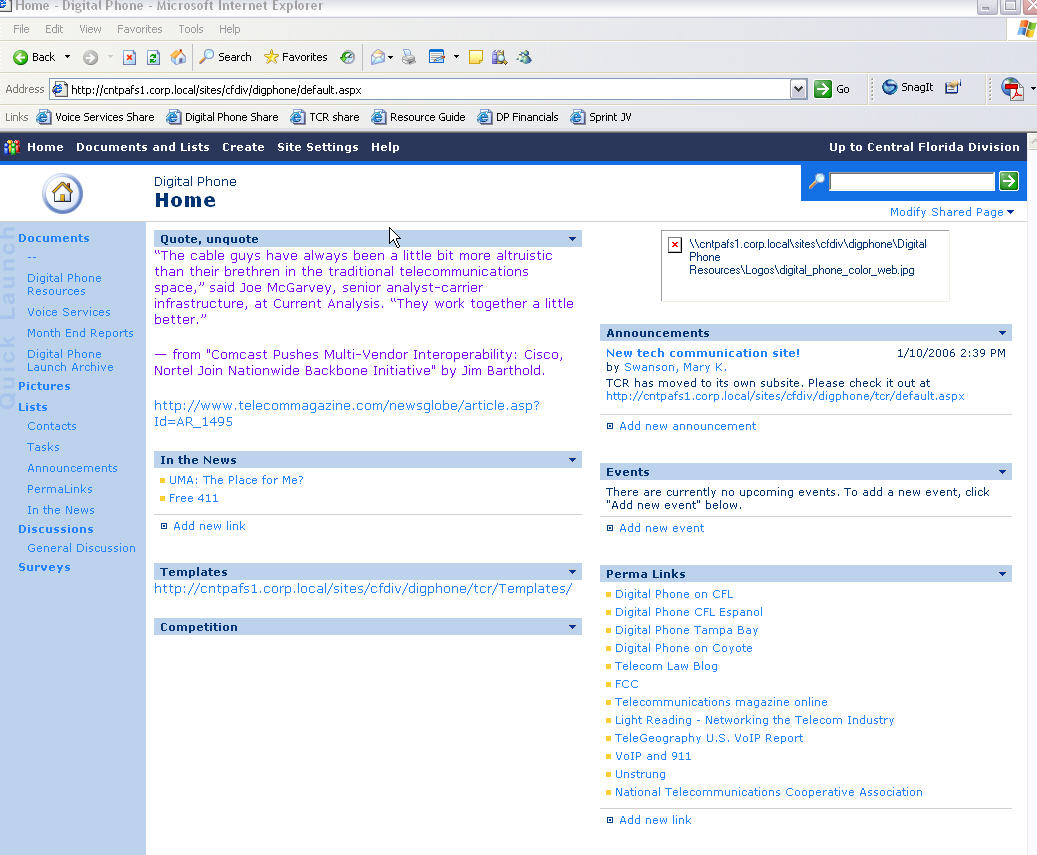Click the Messenger icon in toolbar
The width and height of the screenshot is (1037, 855).
pyautogui.click(x=524, y=58)
